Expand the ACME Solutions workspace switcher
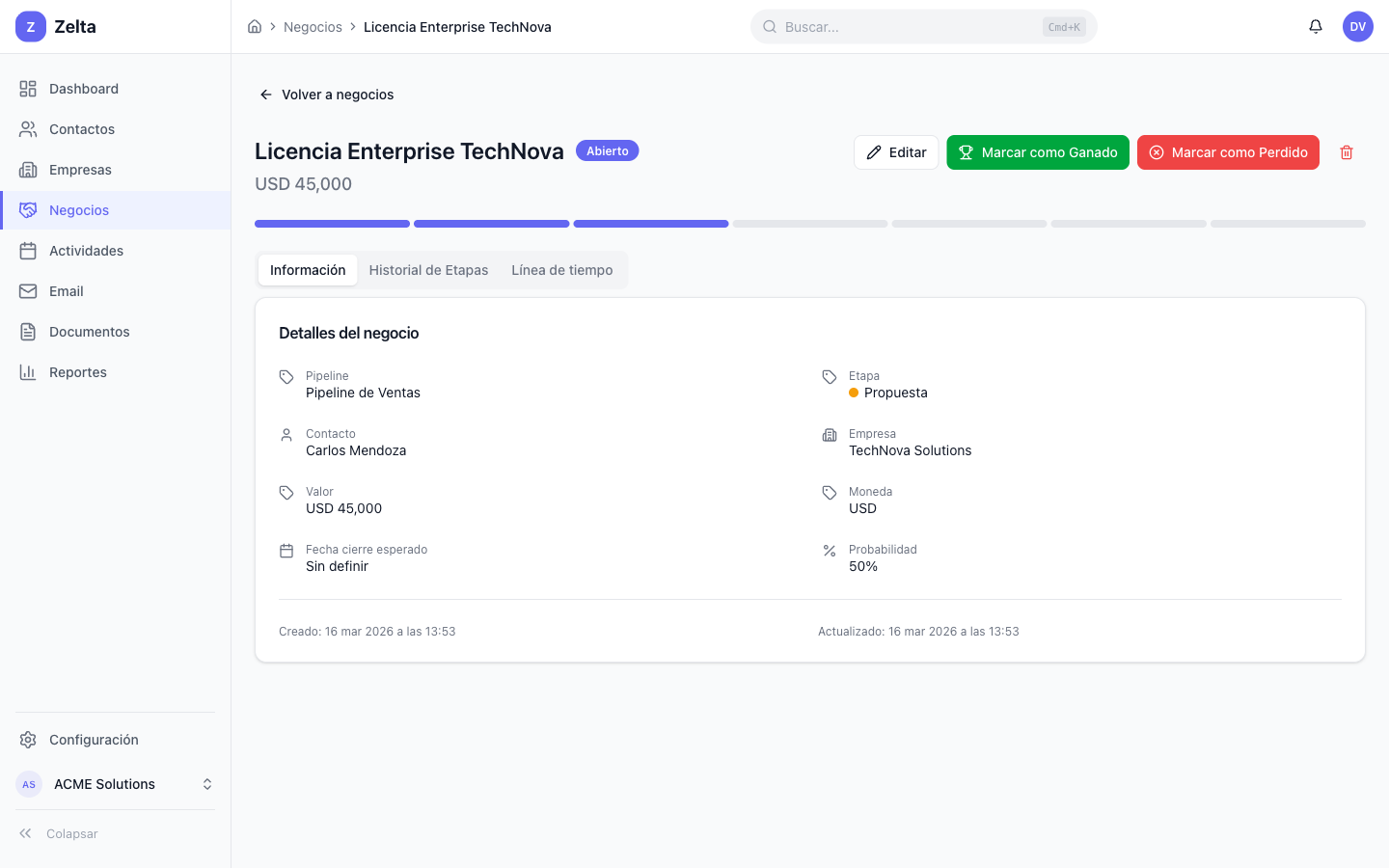This screenshot has height=868, width=1389. (x=115, y=784)
